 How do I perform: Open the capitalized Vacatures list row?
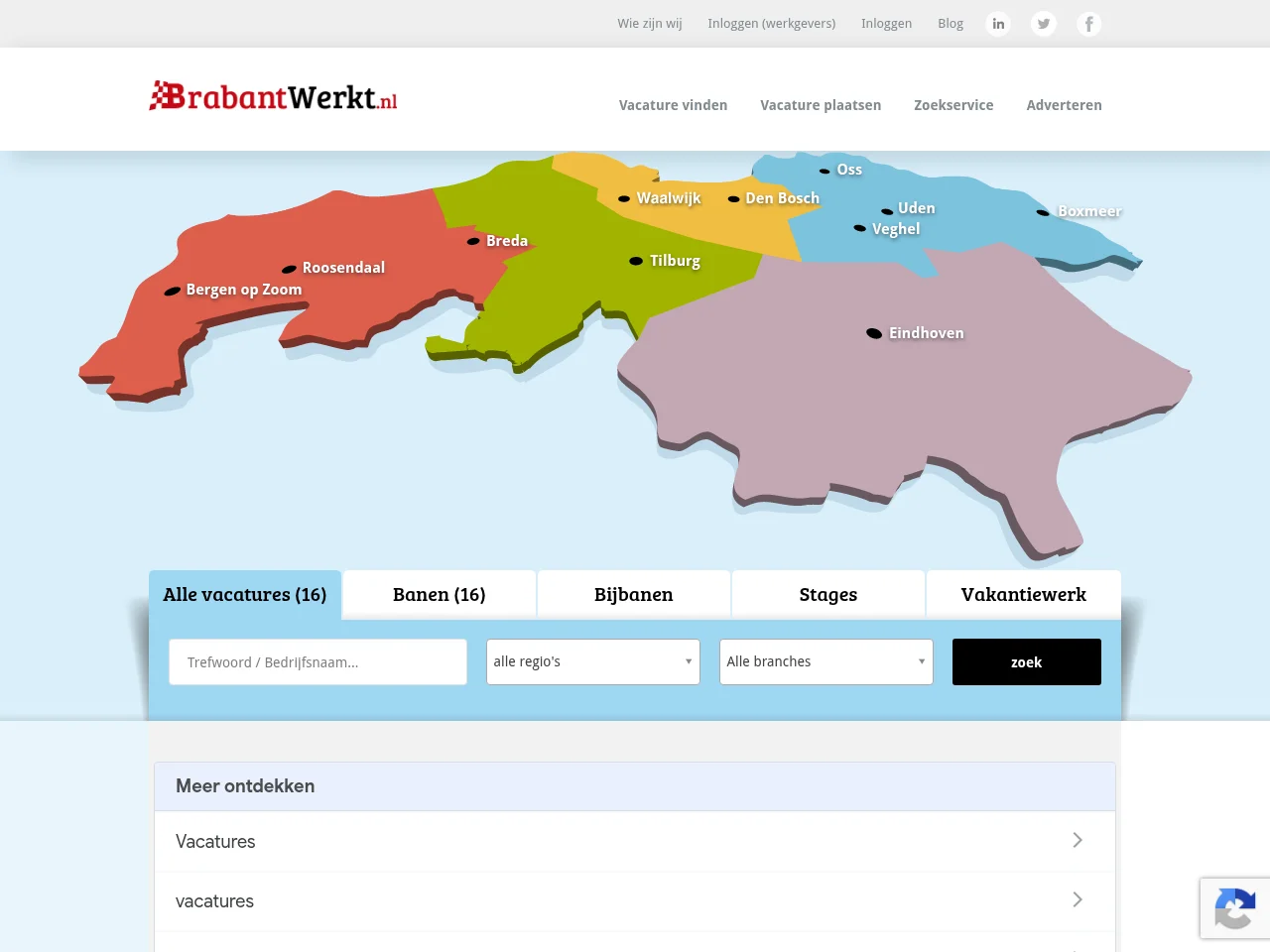pos(635,841)
